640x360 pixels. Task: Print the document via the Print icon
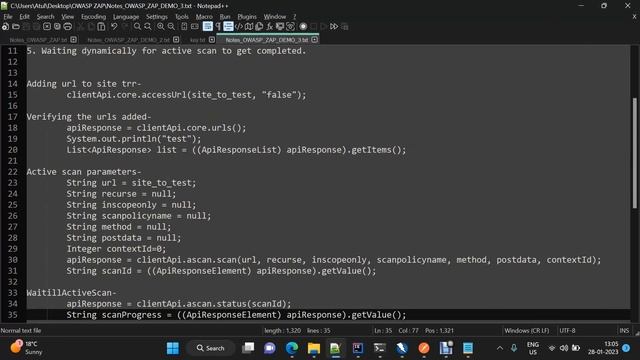coord(67,27)
